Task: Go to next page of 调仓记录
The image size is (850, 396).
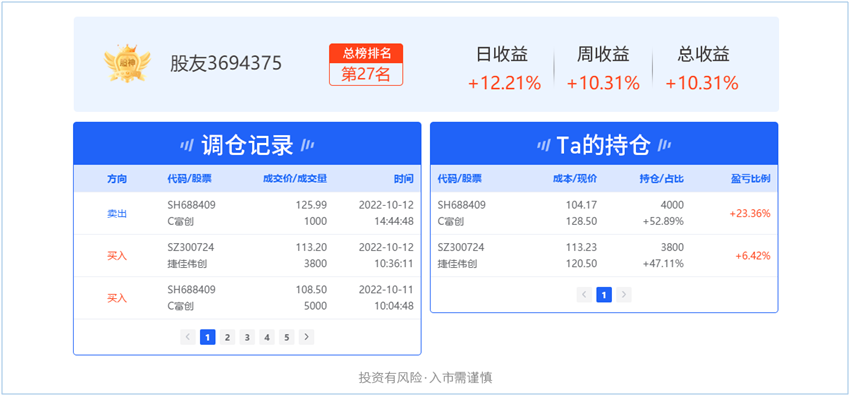Action: [306, 337]
